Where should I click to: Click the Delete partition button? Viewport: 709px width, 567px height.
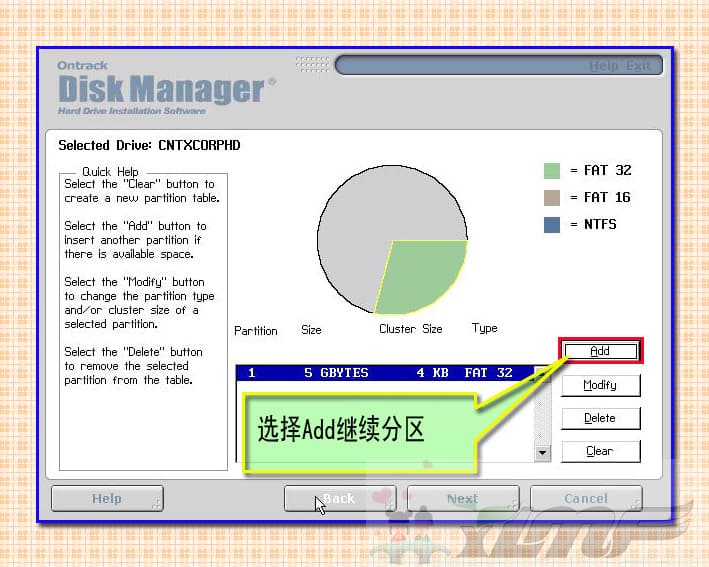click(x=600, y=418)
